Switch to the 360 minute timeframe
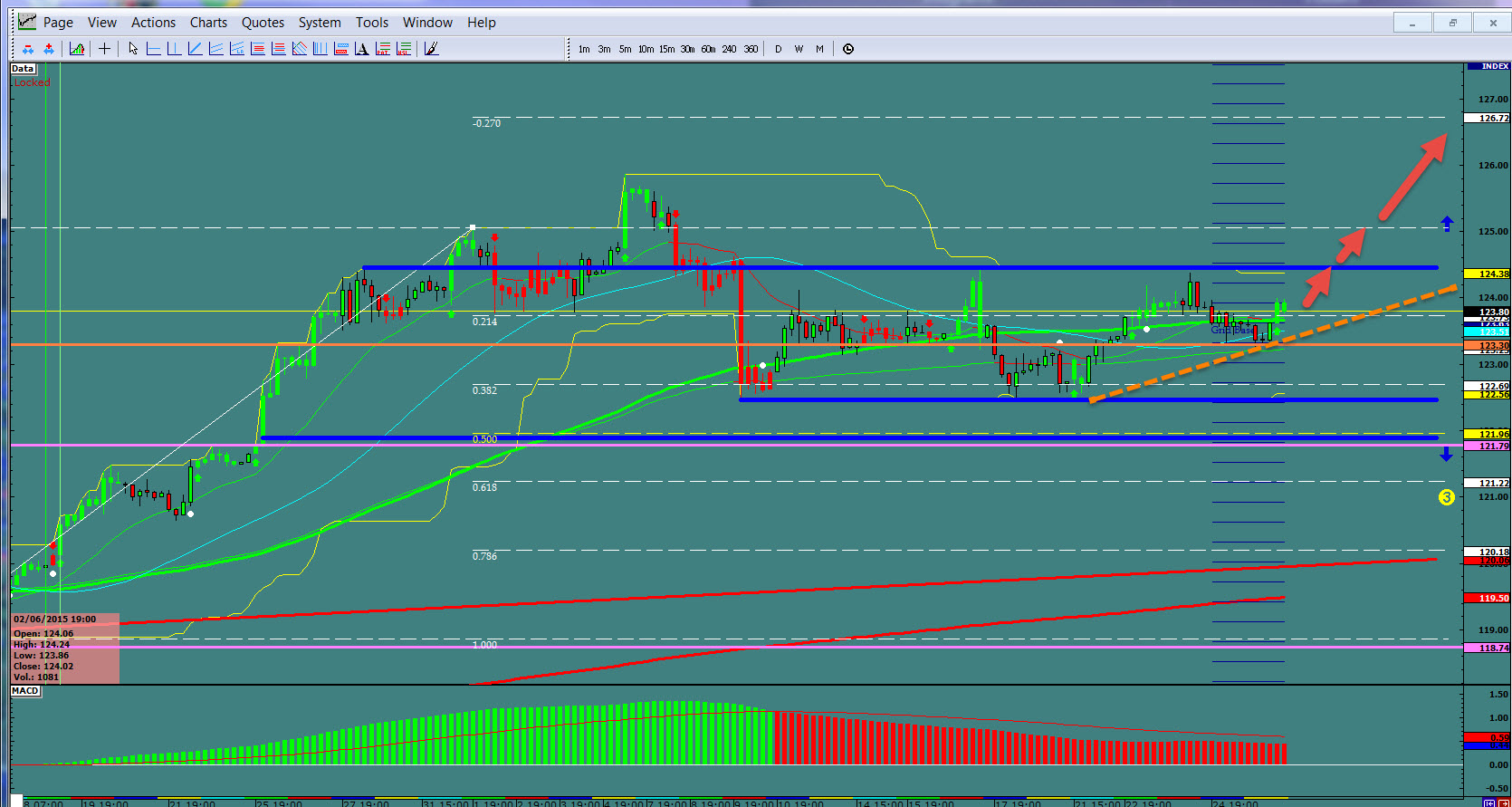The image size is (1512, 807). click(x=751, y=49)
